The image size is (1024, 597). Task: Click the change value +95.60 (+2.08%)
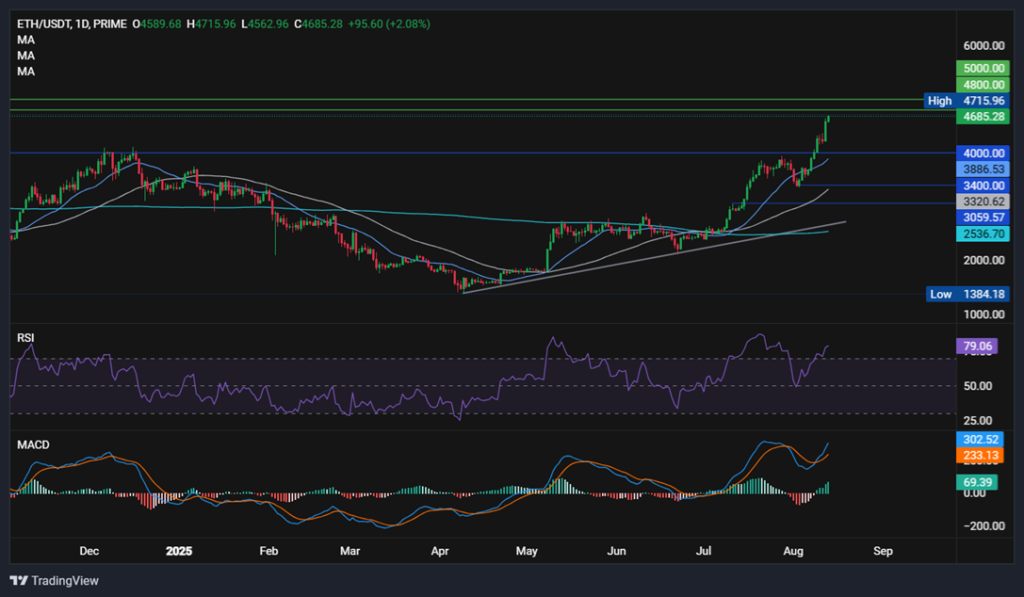click(389, 24)
